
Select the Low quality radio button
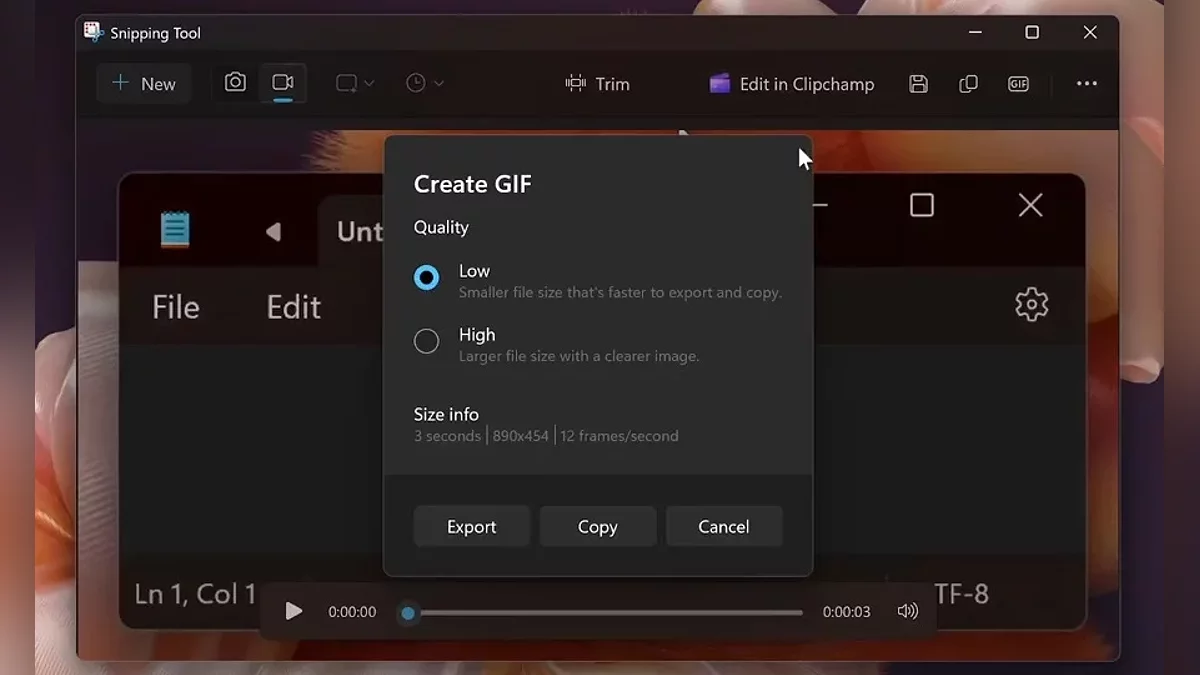[427, 278]
